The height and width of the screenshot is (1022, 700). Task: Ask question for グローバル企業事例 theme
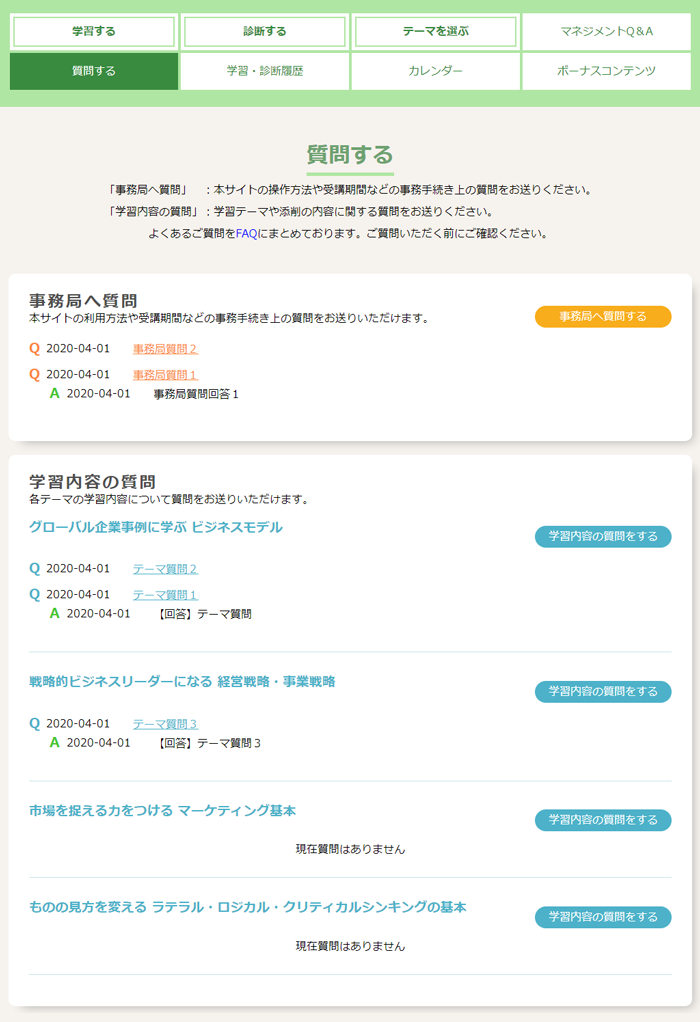tap(603, 536)
